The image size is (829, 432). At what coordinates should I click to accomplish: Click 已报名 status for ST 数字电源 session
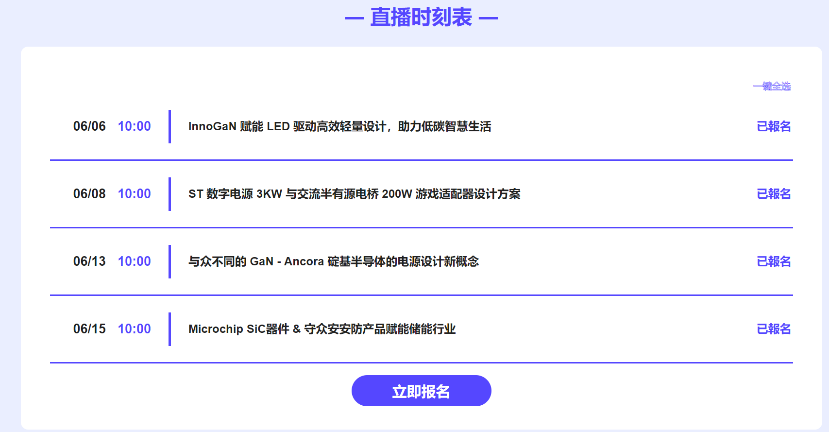pos(773,194)
